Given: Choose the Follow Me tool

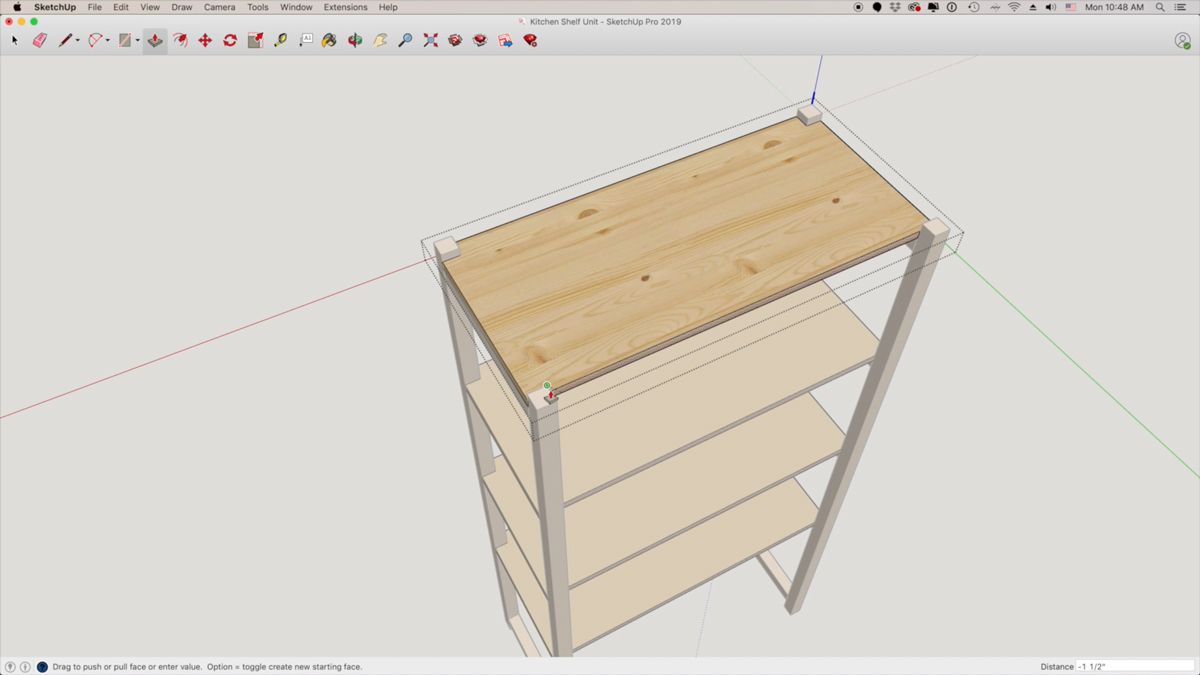Looking at the screenshot, I should click(x=182, y=40).
